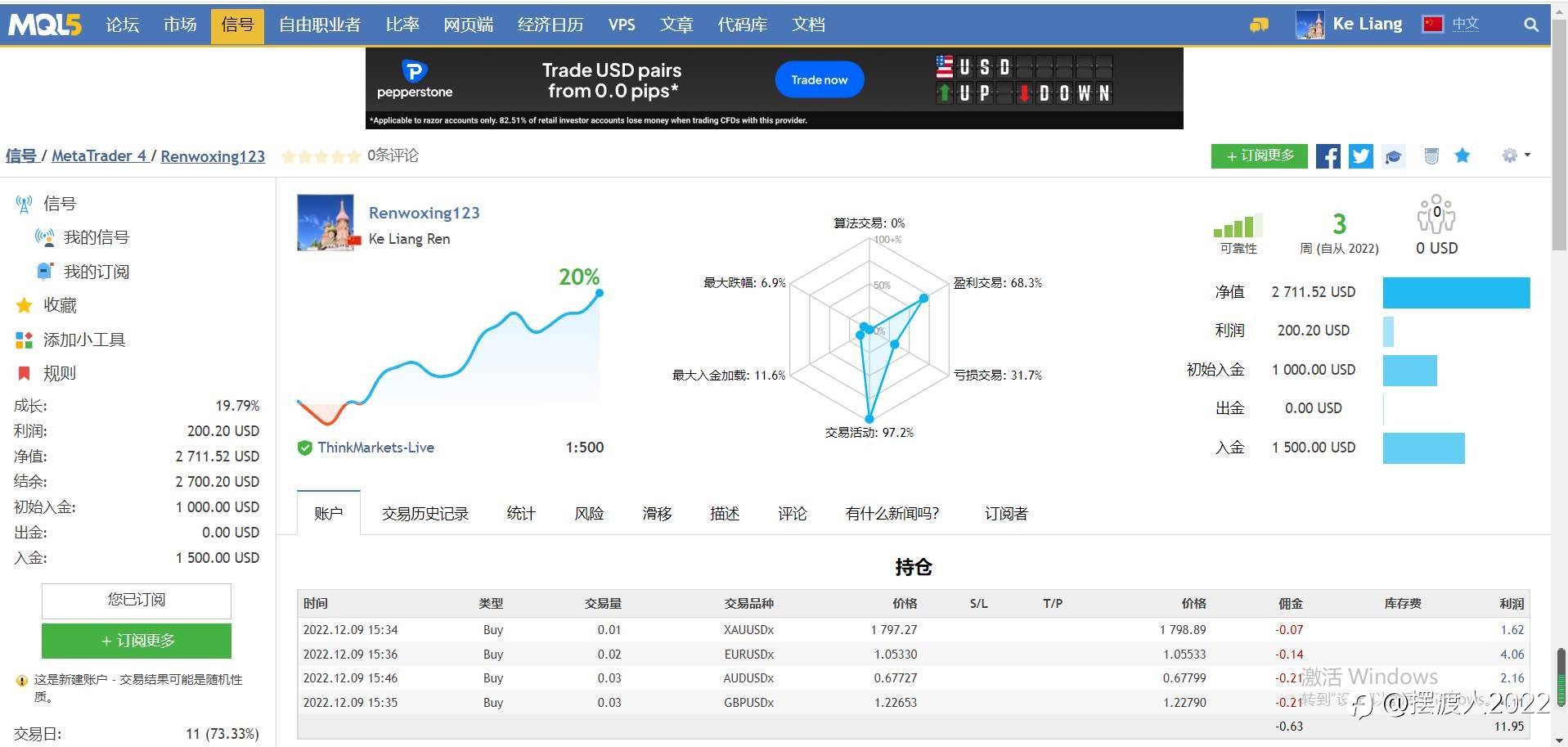Open 我的订阅 in the sidebar
1568x747 pixels.
pyautogui.click(x=97, y=272)
